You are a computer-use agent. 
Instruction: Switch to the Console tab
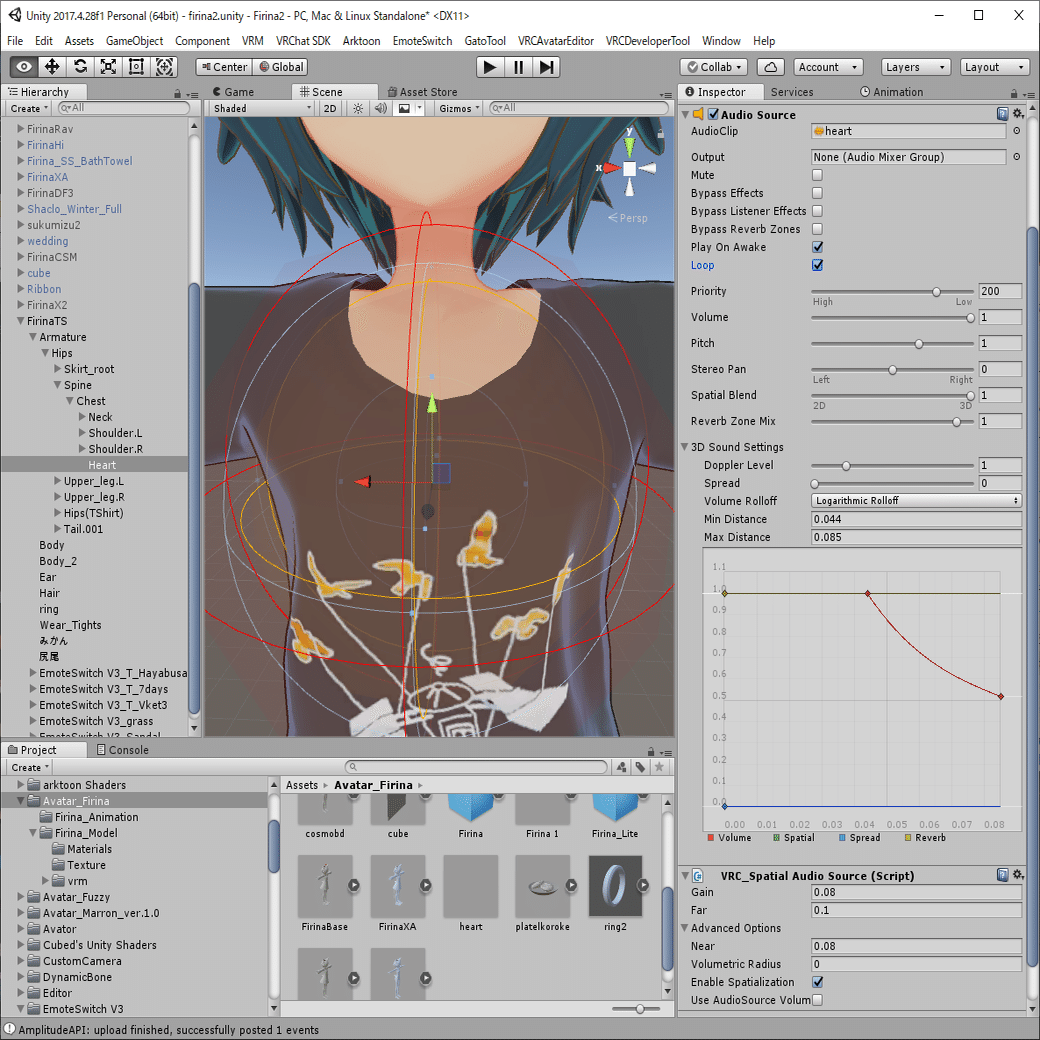pos(123,749)
